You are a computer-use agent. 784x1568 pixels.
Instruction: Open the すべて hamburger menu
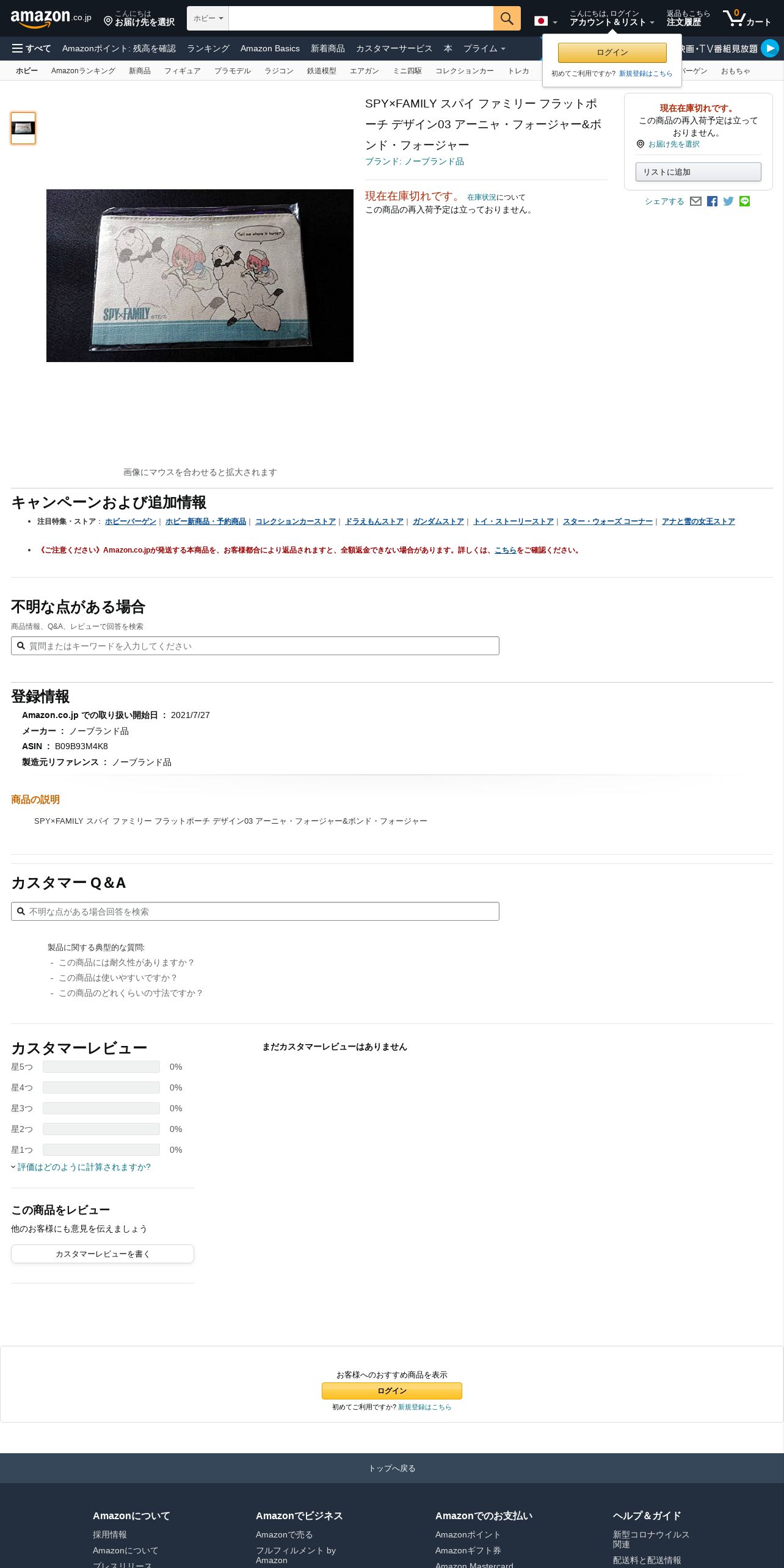pos(32,48)
